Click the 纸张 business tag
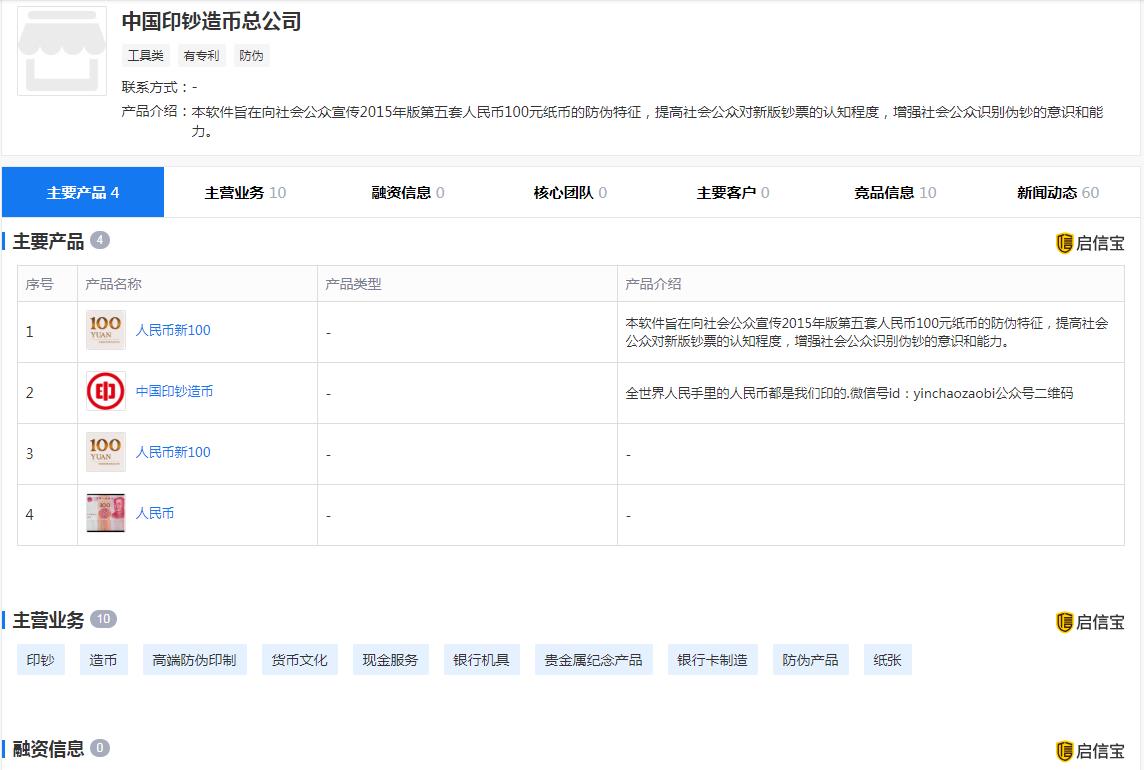Screen dimensions: 1144x770 pyautogui.click(x=887, y=660)
